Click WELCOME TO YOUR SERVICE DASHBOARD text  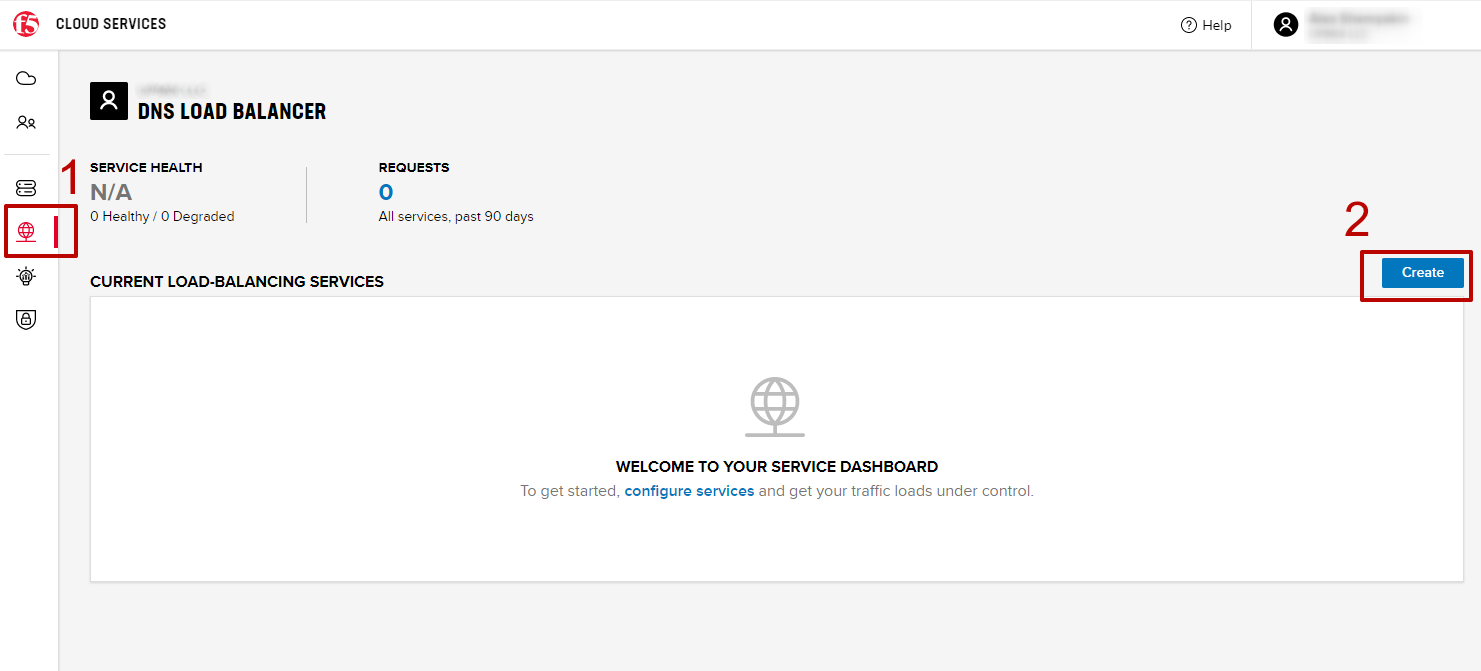[x=777, y=466]
